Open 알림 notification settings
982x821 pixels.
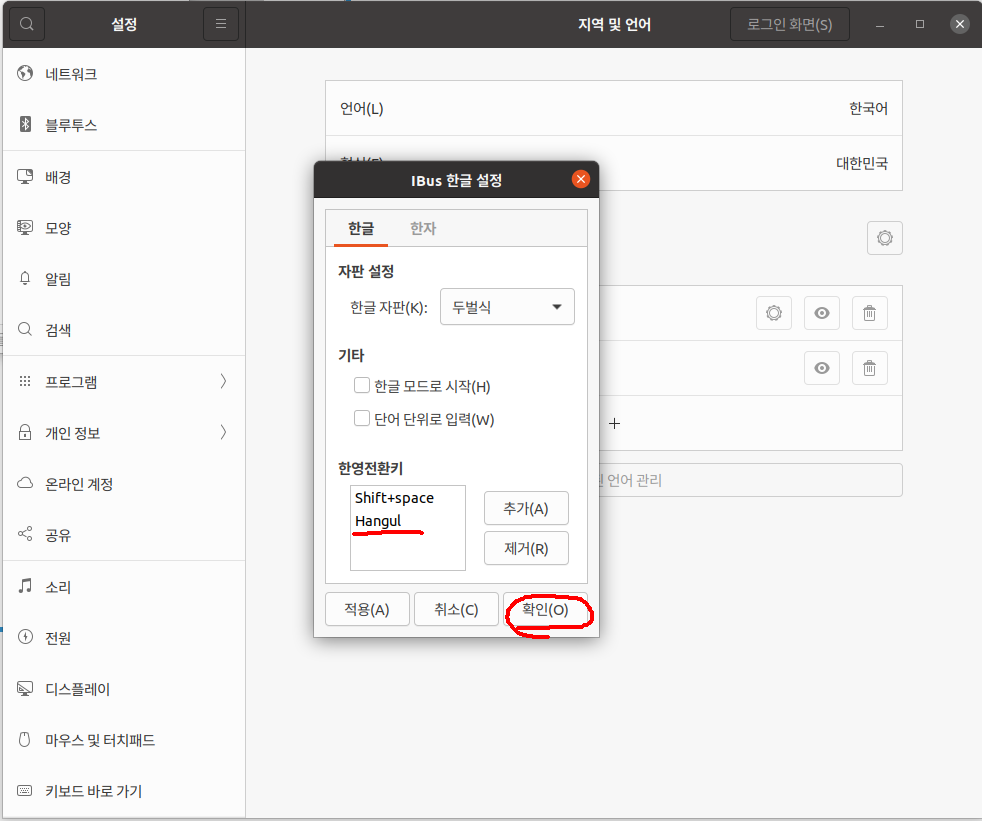coord(124,279)
